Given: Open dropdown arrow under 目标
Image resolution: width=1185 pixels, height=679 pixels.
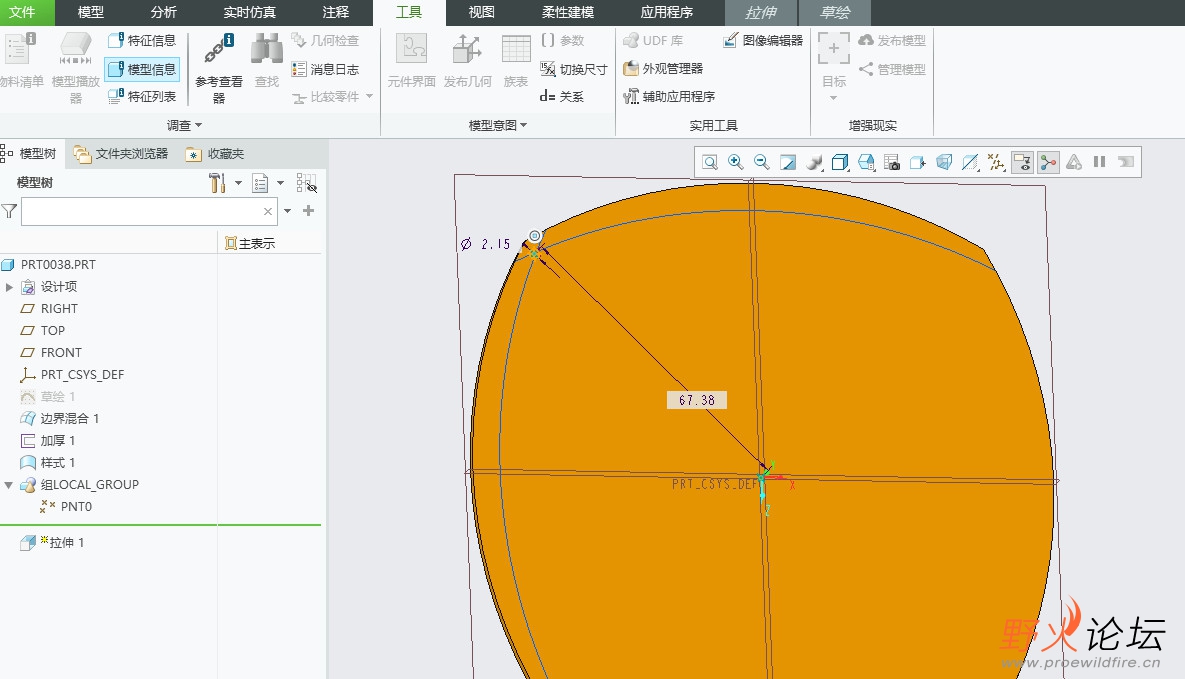Looking at the screenshot, I should tap(834, 98).
